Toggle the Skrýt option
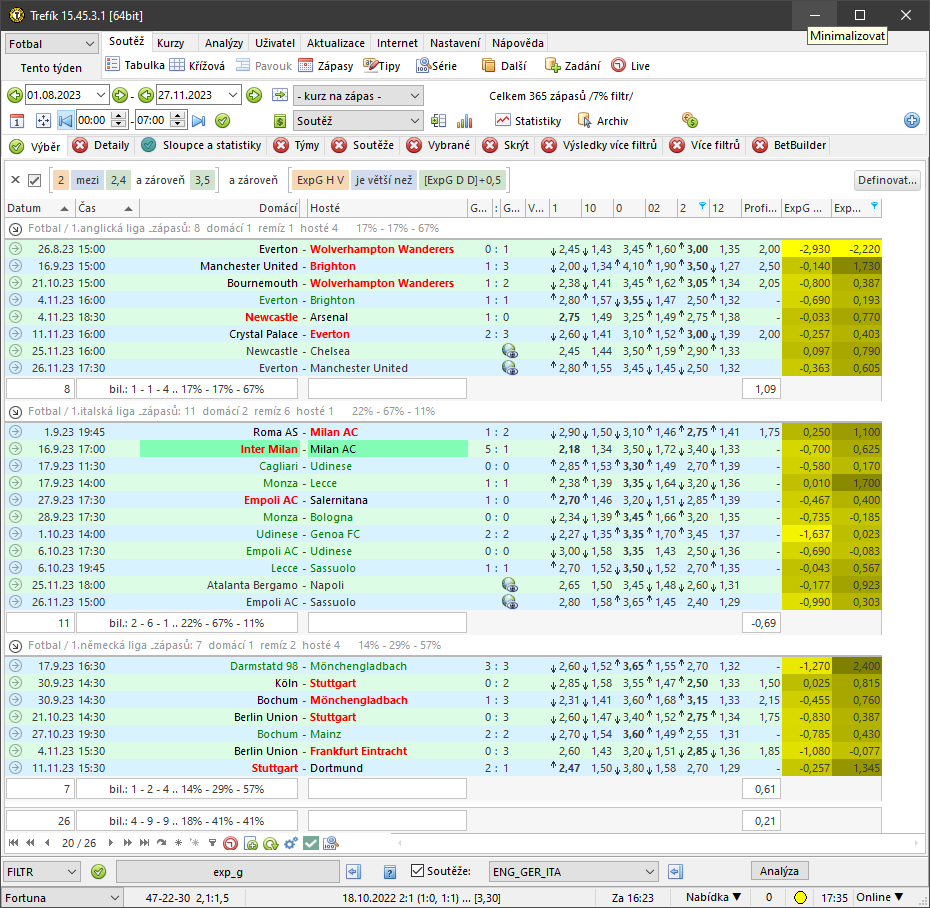930x908 pixels. 505,145
